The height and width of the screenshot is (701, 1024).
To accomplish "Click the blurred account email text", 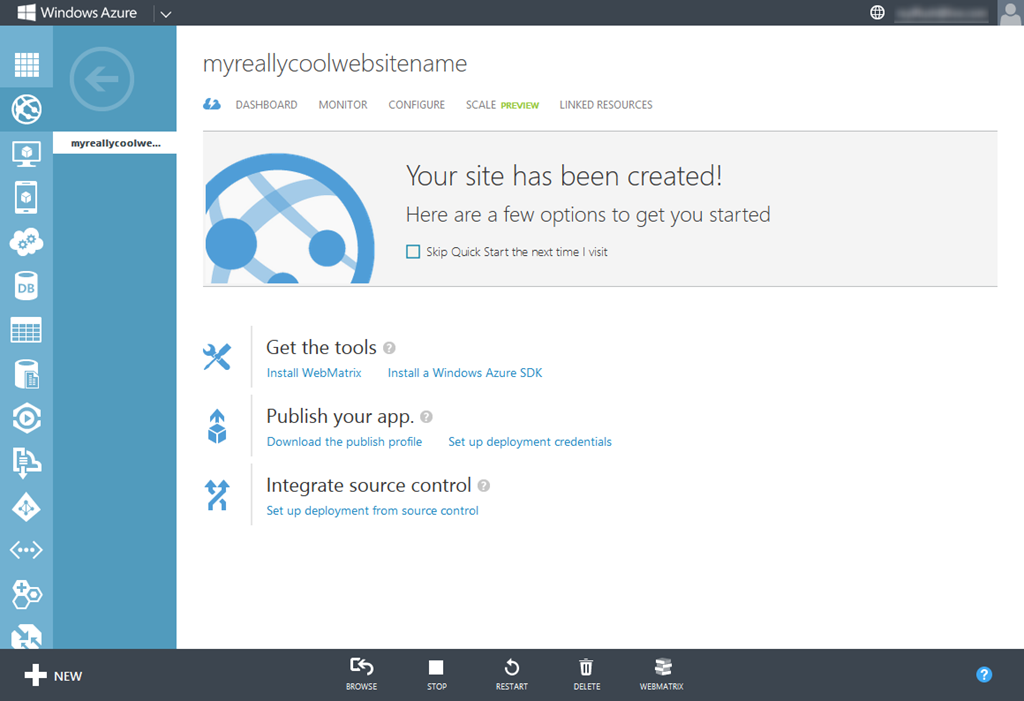I will [x=941, y=12].
